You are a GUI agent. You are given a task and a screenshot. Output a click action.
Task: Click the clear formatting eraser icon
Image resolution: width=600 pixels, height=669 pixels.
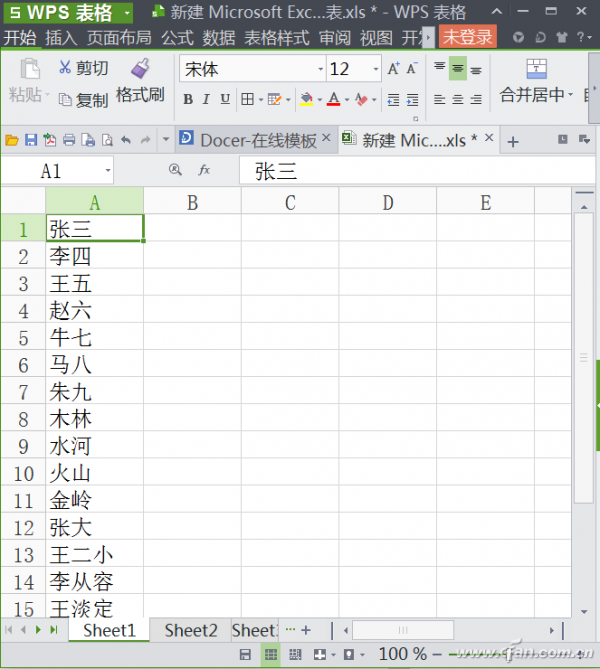[361, 99]
